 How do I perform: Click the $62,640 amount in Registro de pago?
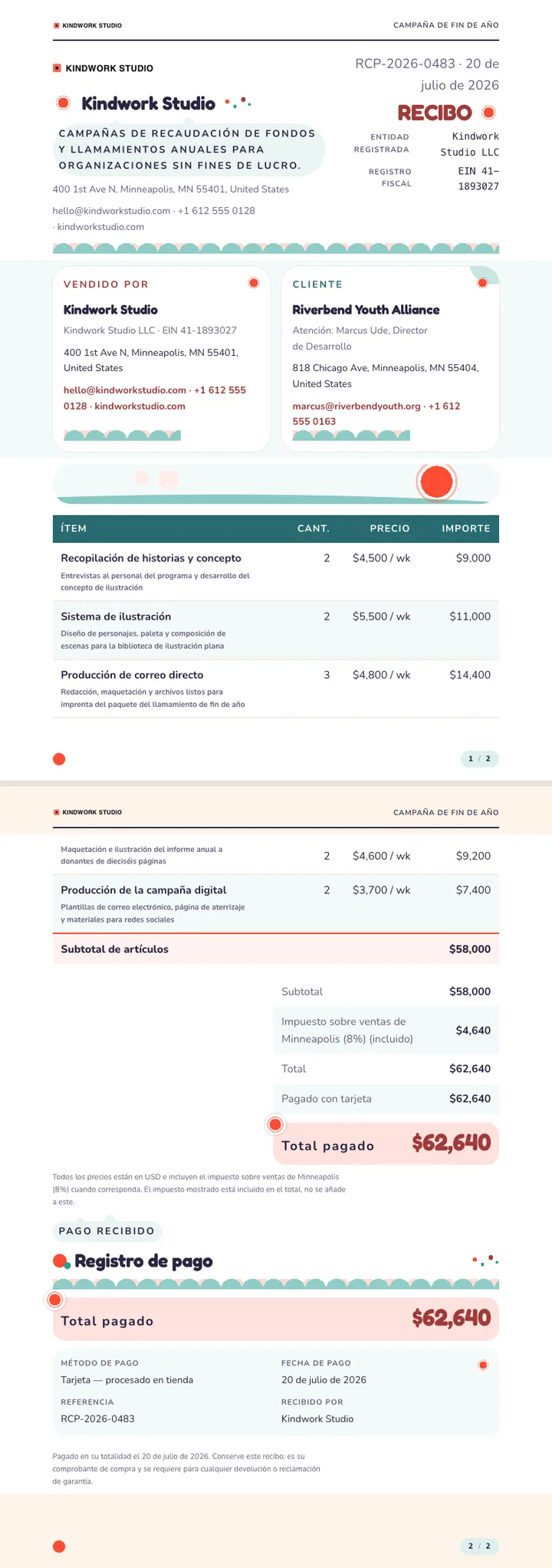coord(452,1318)
